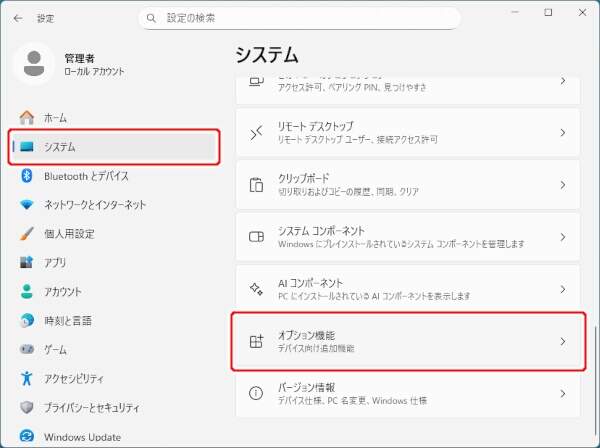Open システム コンポーネント settings
Screen dimensions: 600x448
point(408,237)
